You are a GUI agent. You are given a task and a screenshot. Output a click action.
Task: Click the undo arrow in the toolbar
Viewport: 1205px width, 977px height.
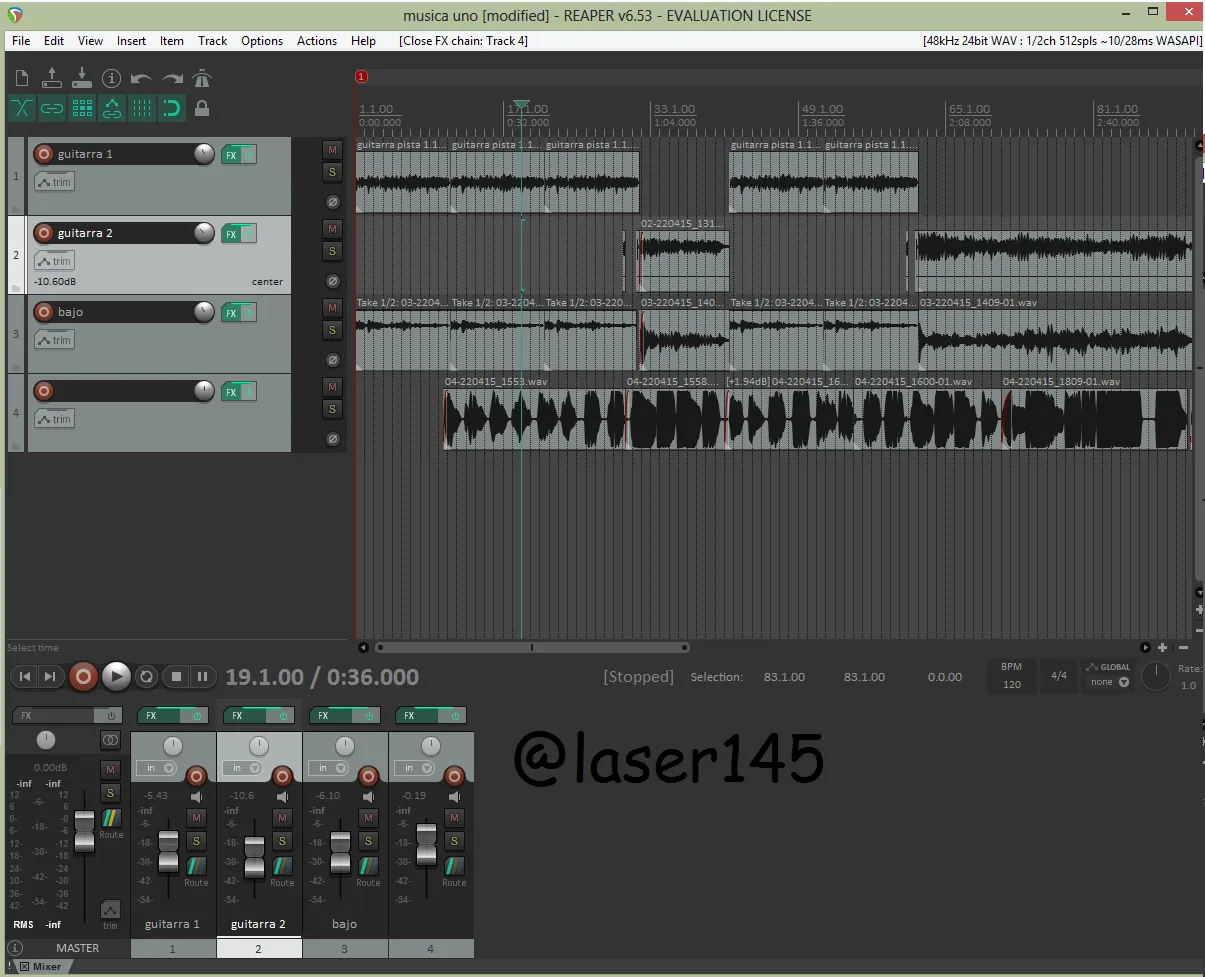(x=141, y=78)
